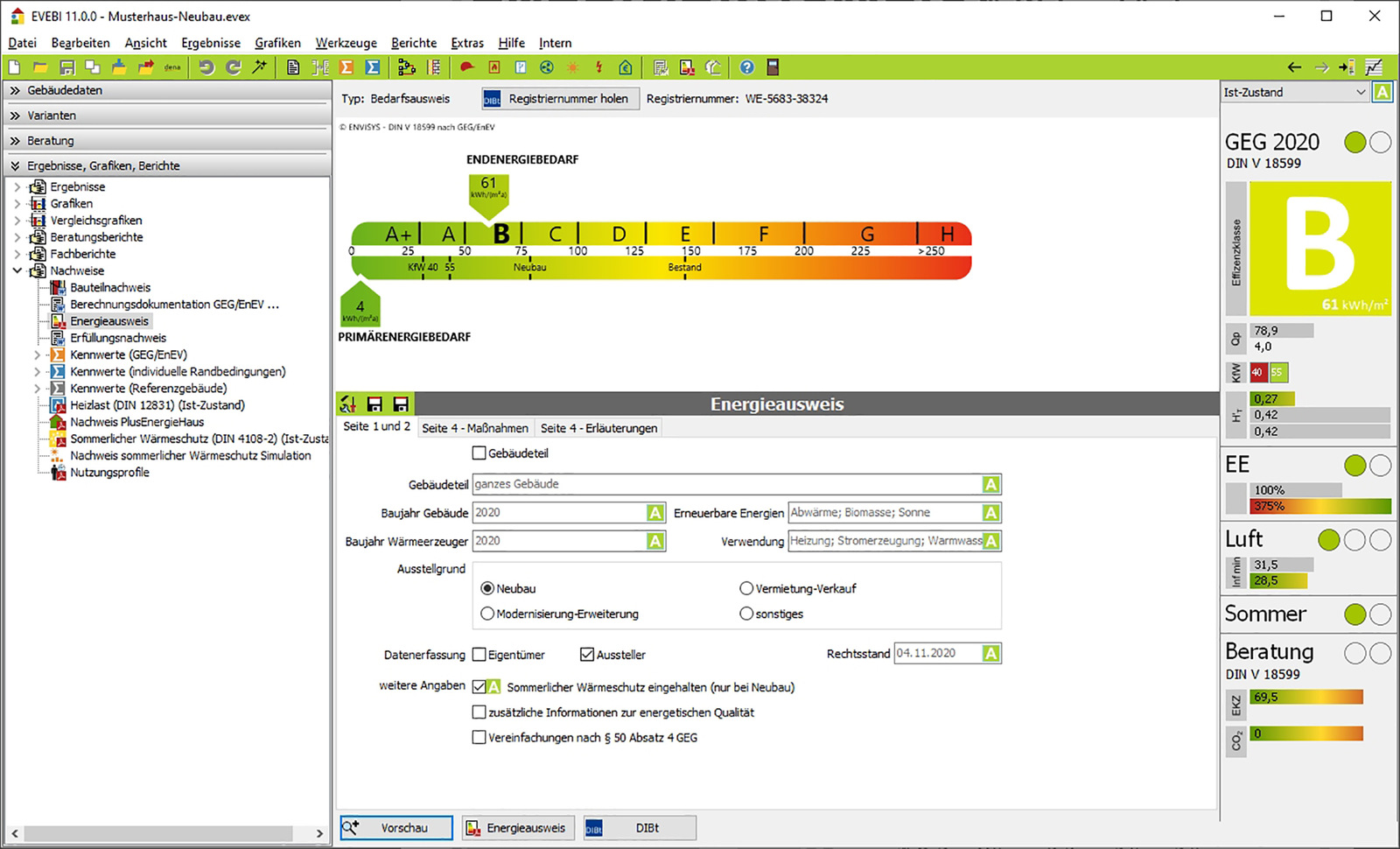Click the magic wand toolbar icon
This screenshot has height=849, width=1400.
(x=260, y=67)
